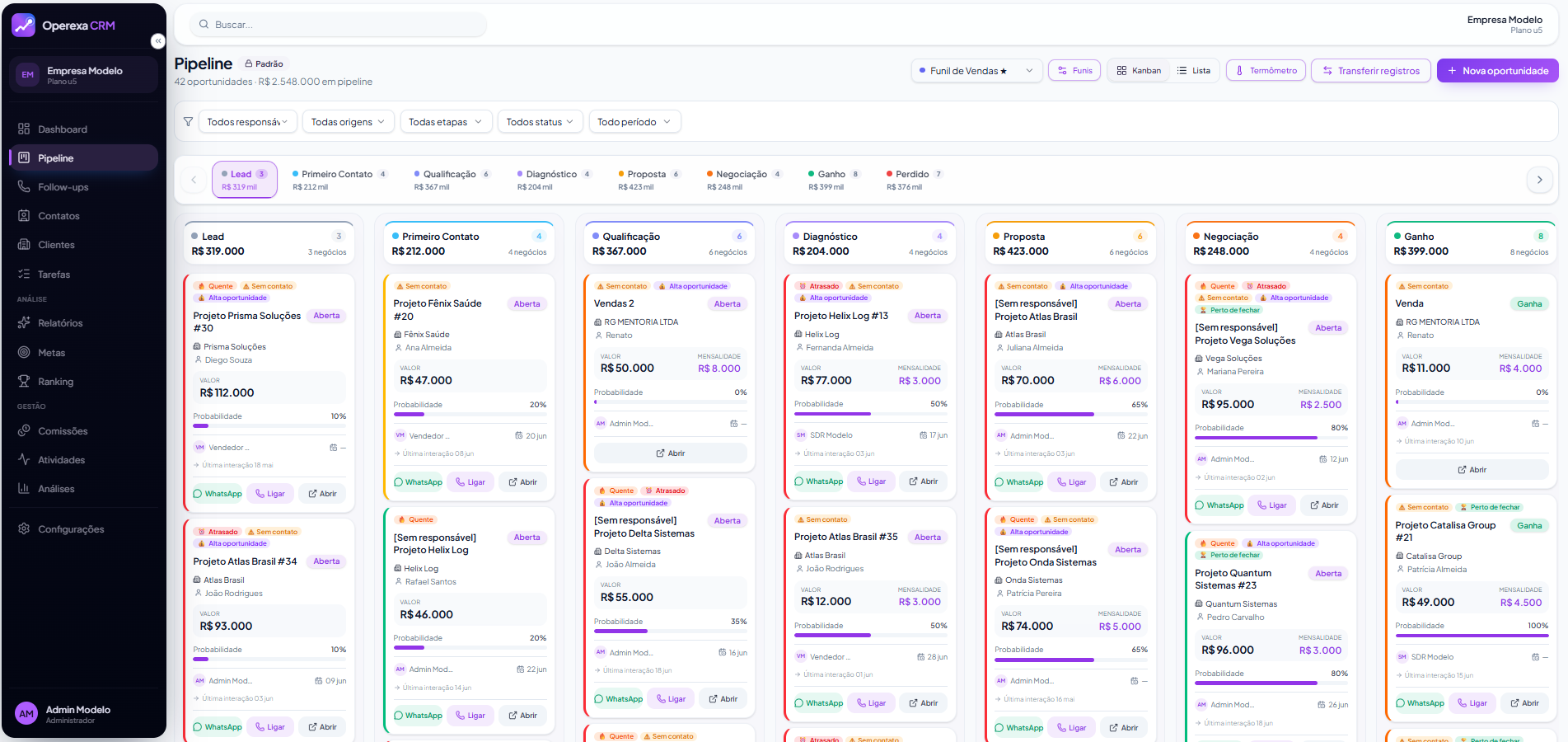Screen dimensions: 1568x742
Task: Click WhatsApp on Projeto Catalisa Group #21 card
Action: (x=1420, y=703)
